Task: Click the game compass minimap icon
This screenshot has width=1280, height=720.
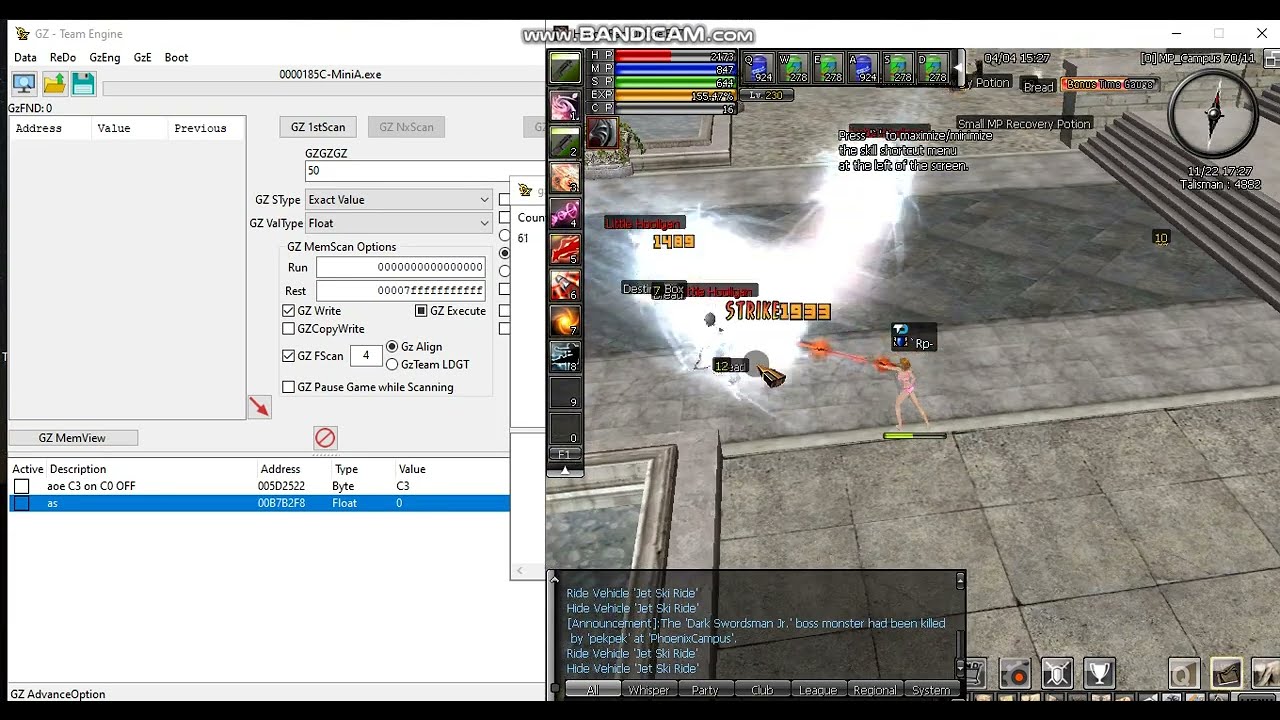Action: coord(1213,113)
